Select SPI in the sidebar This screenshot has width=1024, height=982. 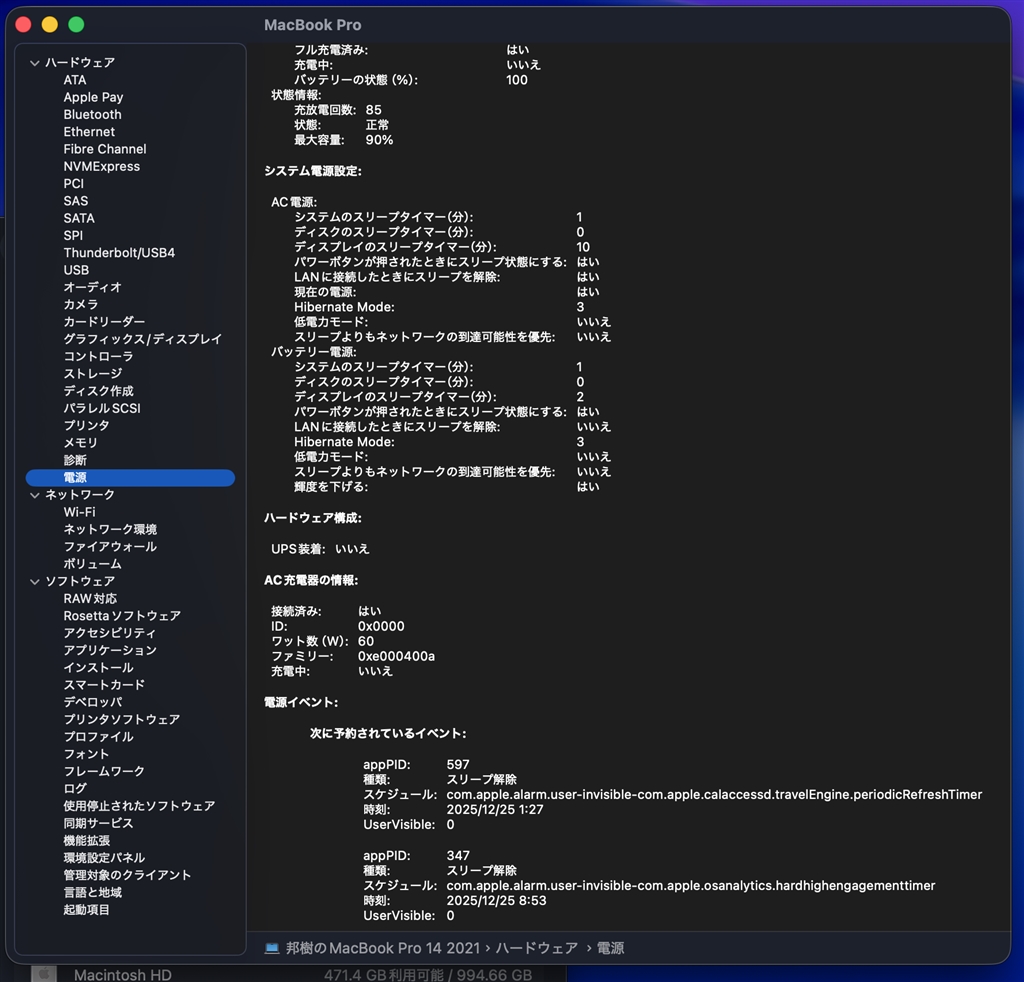pyautogui.click(x=73, y=236)
